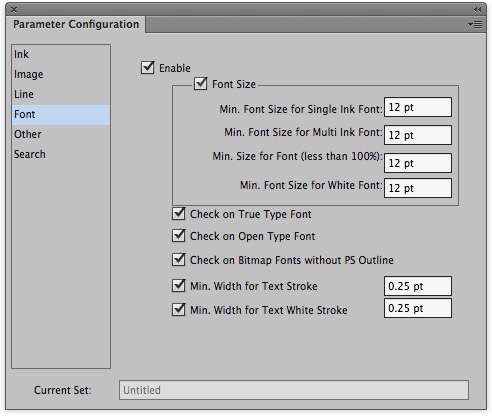Toggle Min. Width for Text Stroke checkbox
Viewport: 492px width, 417px height.
tap(179, 286)
